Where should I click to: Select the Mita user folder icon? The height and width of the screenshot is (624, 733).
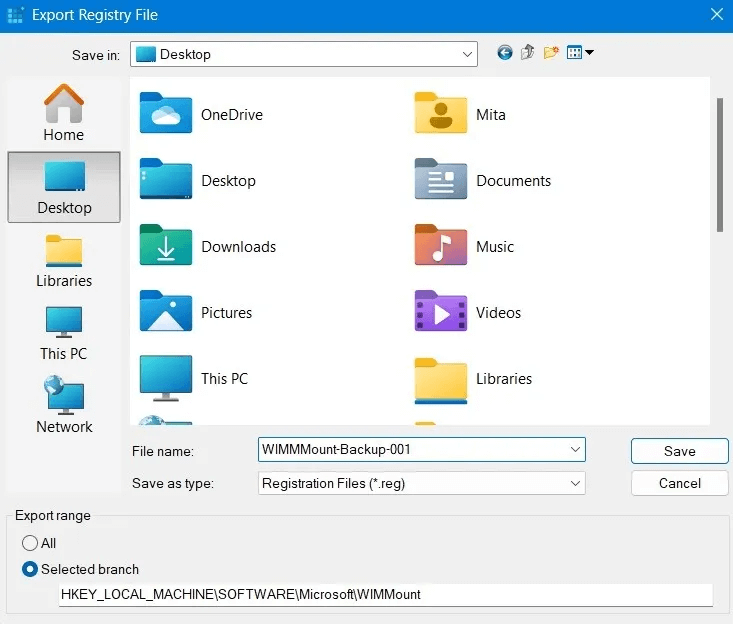pos(440,113)
